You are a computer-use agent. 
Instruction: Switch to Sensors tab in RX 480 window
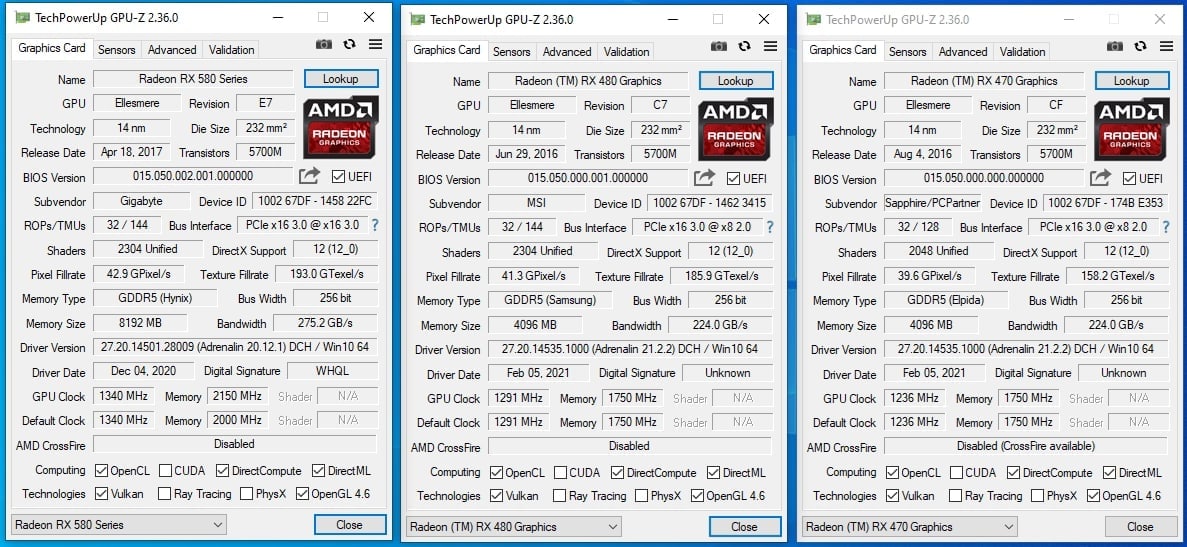coord(512,52)
